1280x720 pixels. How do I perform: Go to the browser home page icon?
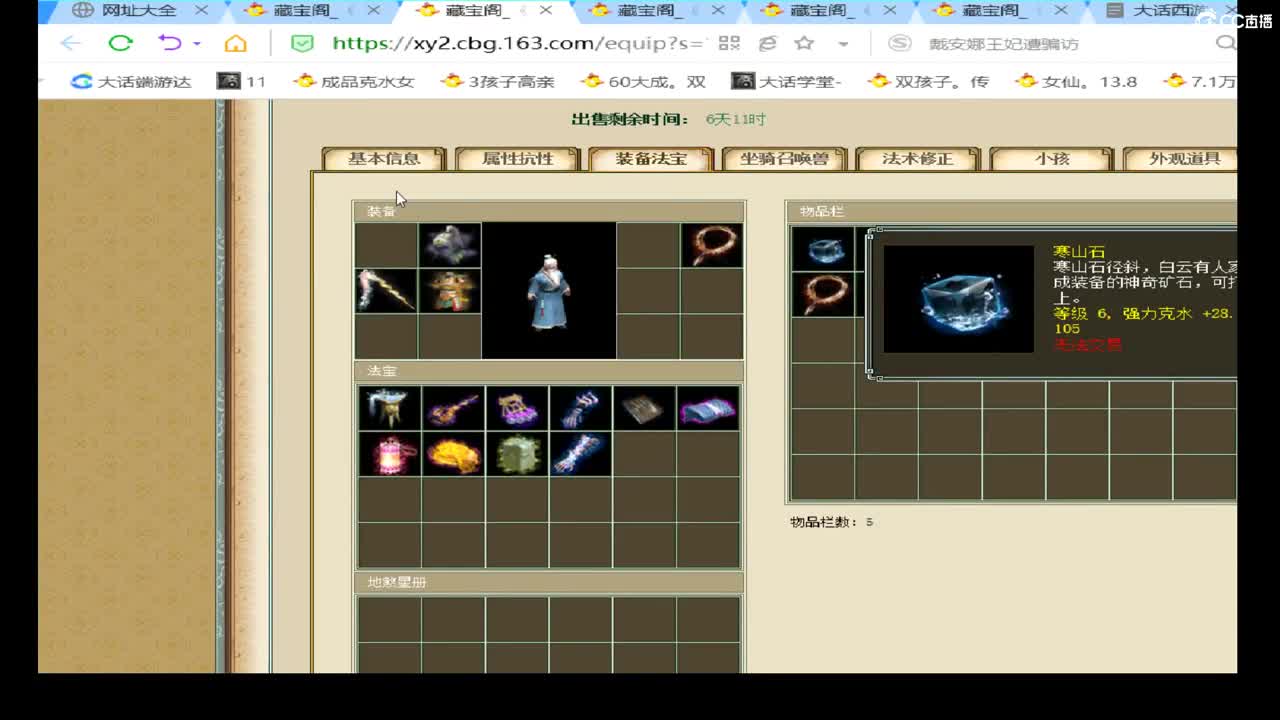coord(235,43)
